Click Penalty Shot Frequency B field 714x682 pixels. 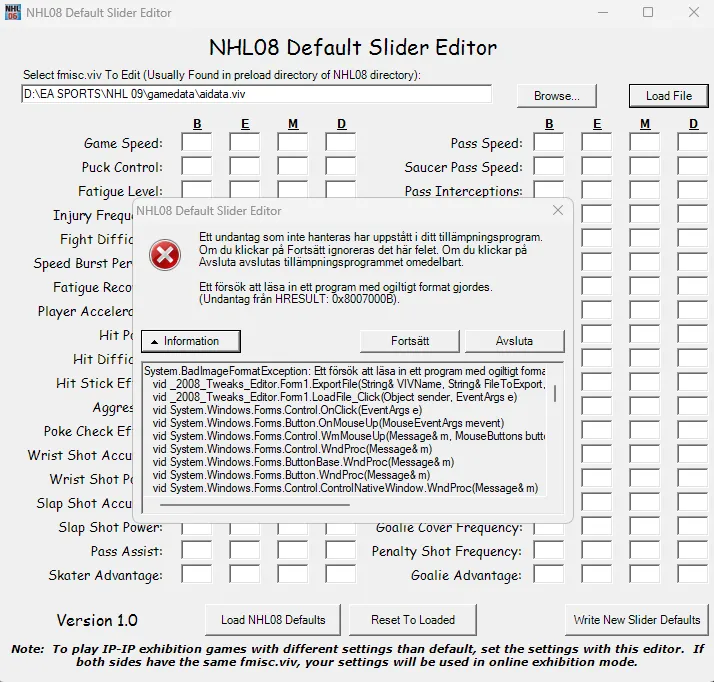coord(549,550)
